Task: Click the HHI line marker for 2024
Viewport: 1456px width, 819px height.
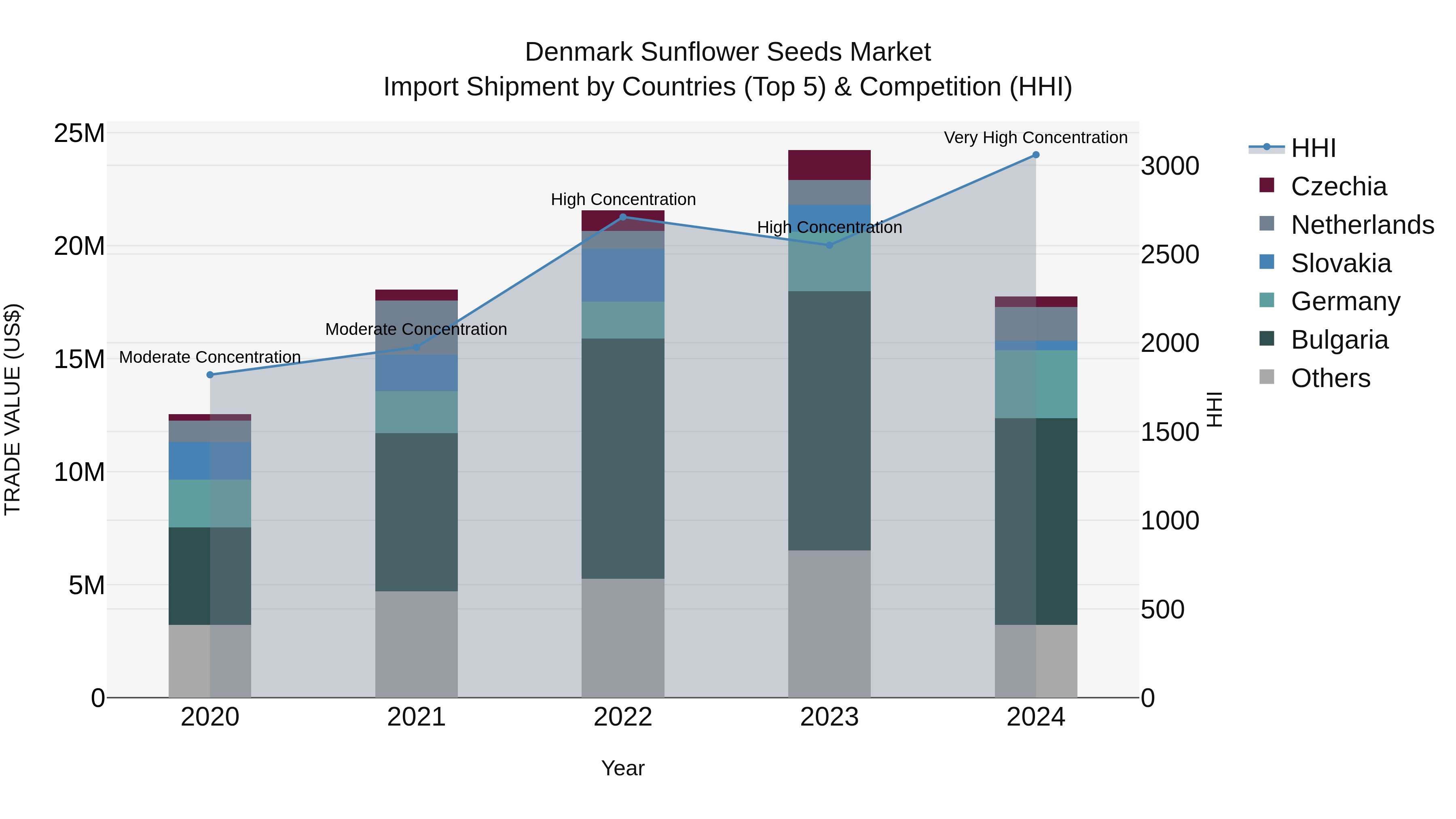Action: coord(1035,155)
